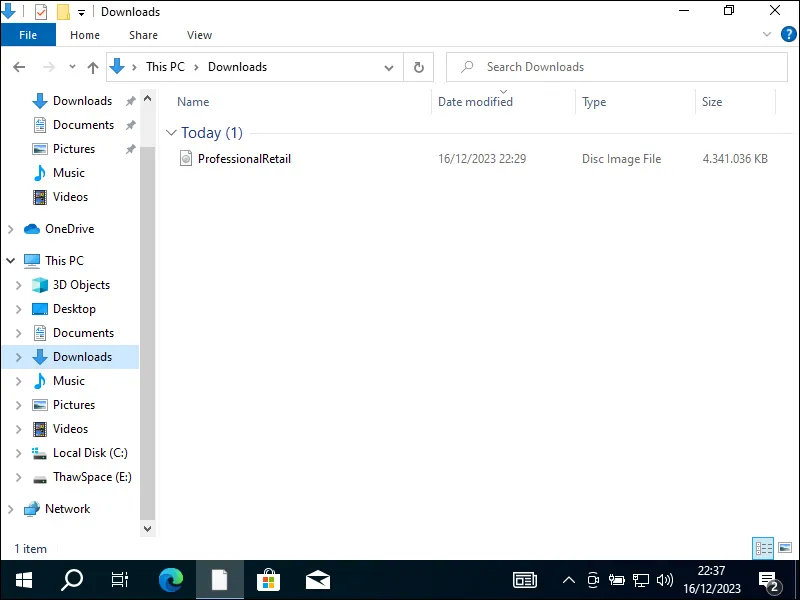Click the Back navigation arrow

click(18, 66)
